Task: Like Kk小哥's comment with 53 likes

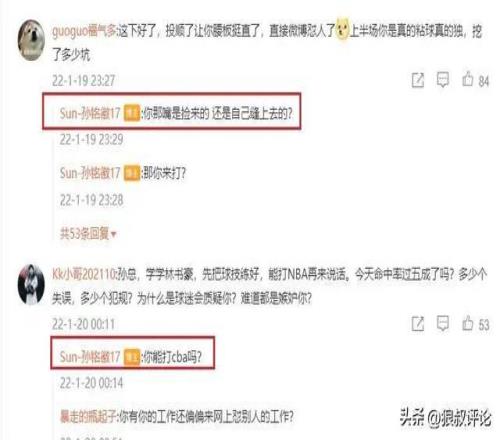Action: tap(468, 323)
